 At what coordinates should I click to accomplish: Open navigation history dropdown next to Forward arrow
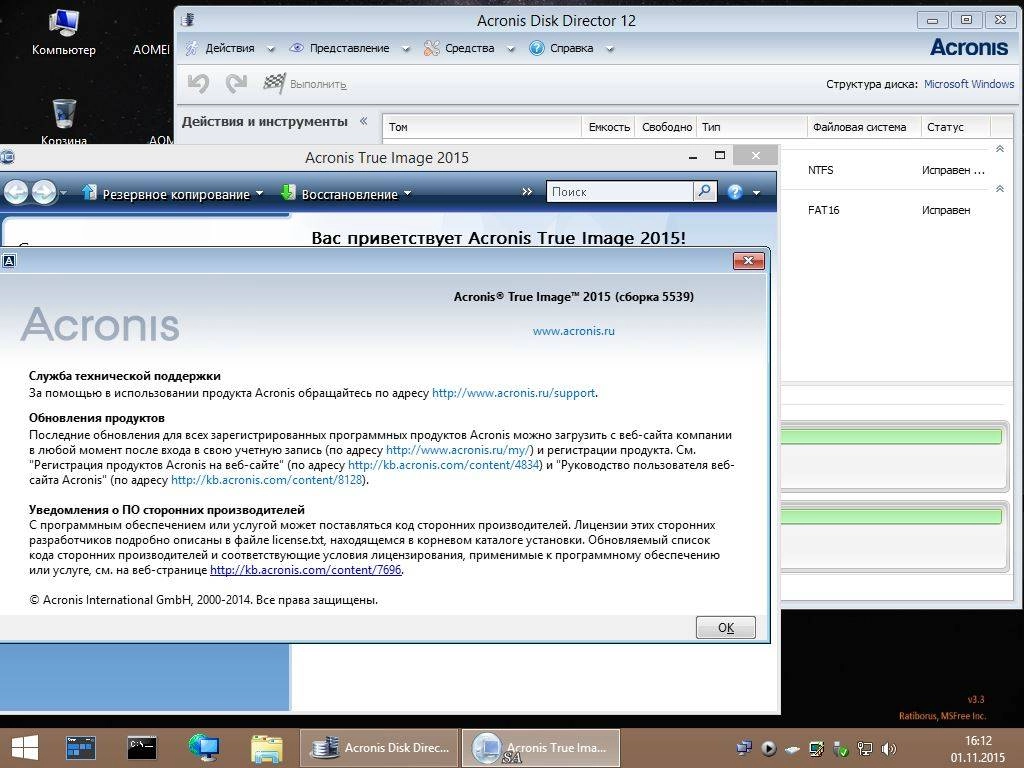63,193
